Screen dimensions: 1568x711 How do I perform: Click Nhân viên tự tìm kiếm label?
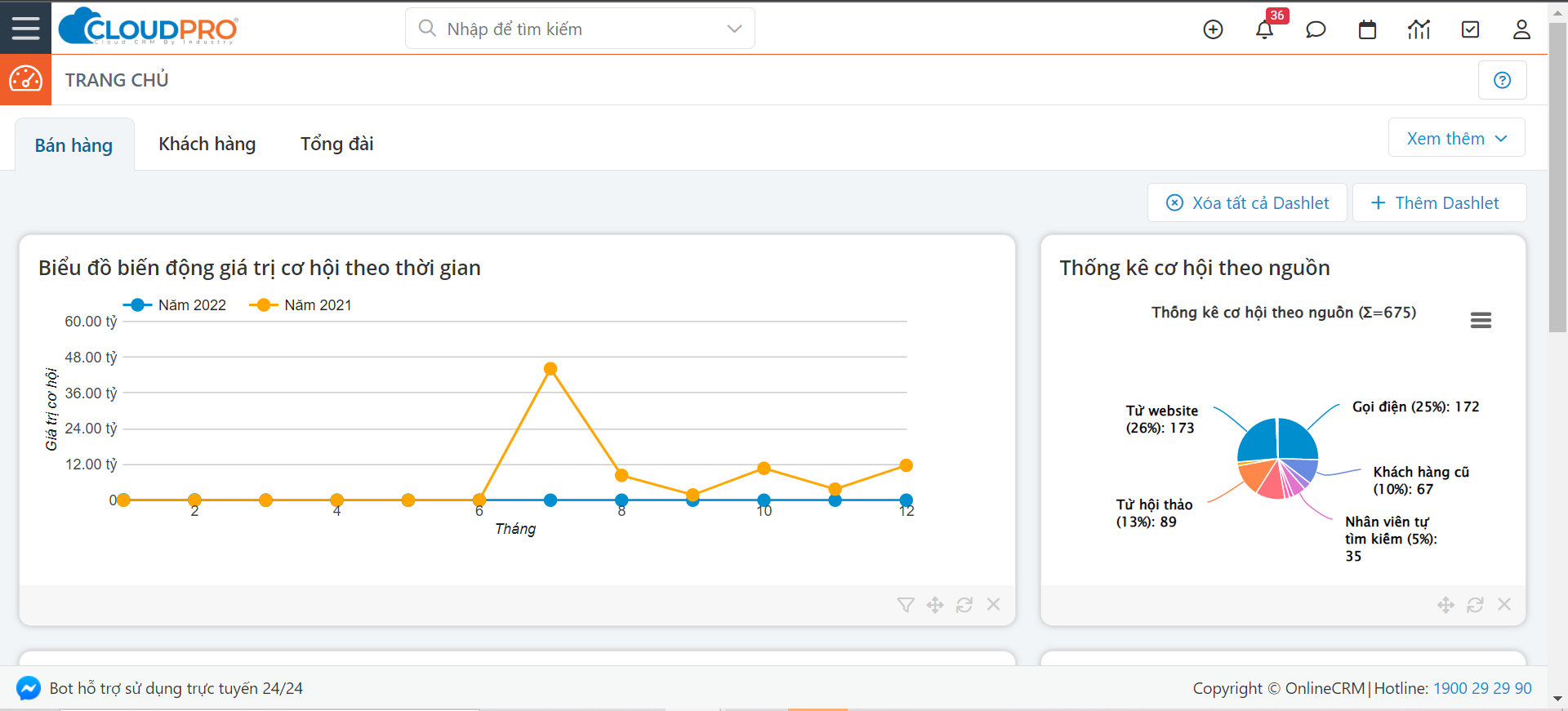click(1391, 539)
